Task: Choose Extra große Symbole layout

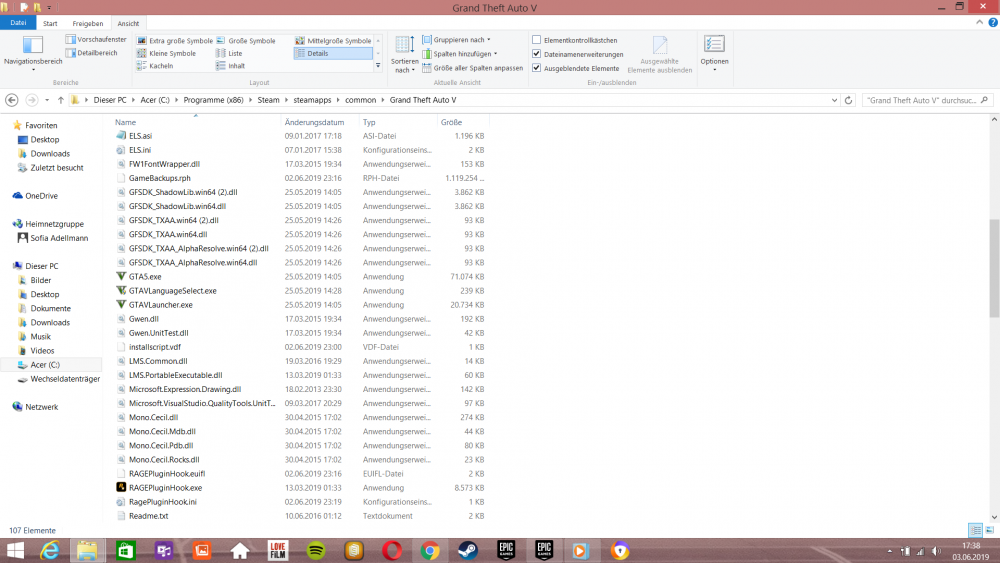Action: pos(175,40)
